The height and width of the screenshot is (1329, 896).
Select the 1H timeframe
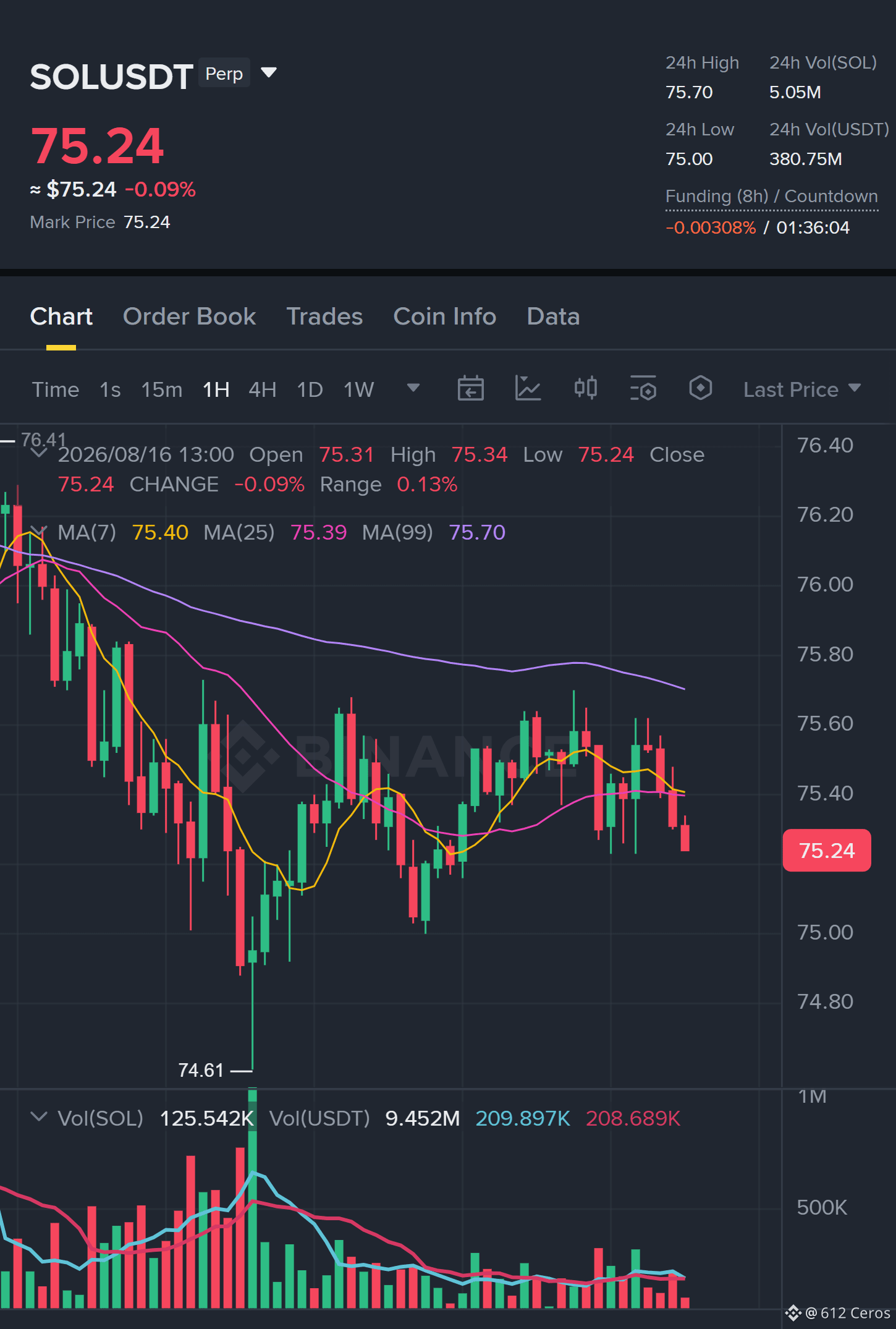click(x=216, y=389)
